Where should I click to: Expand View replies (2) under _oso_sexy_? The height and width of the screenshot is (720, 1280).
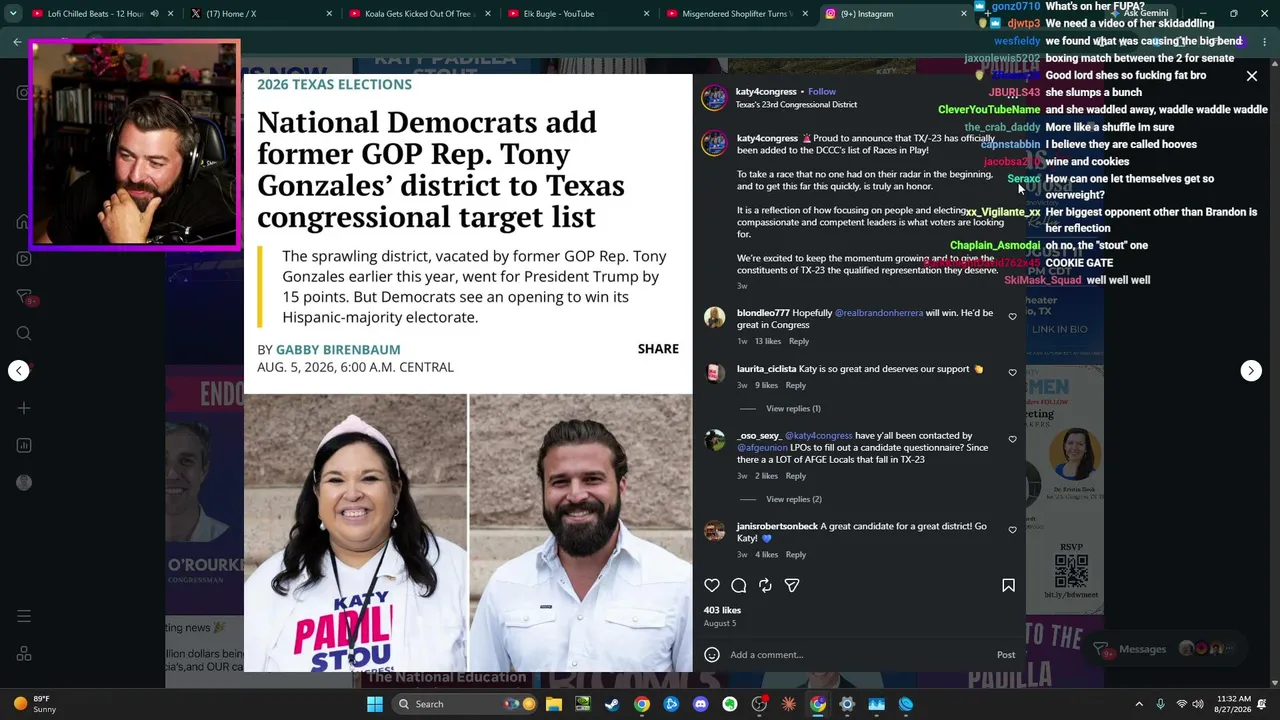click(x=794, y=499)
